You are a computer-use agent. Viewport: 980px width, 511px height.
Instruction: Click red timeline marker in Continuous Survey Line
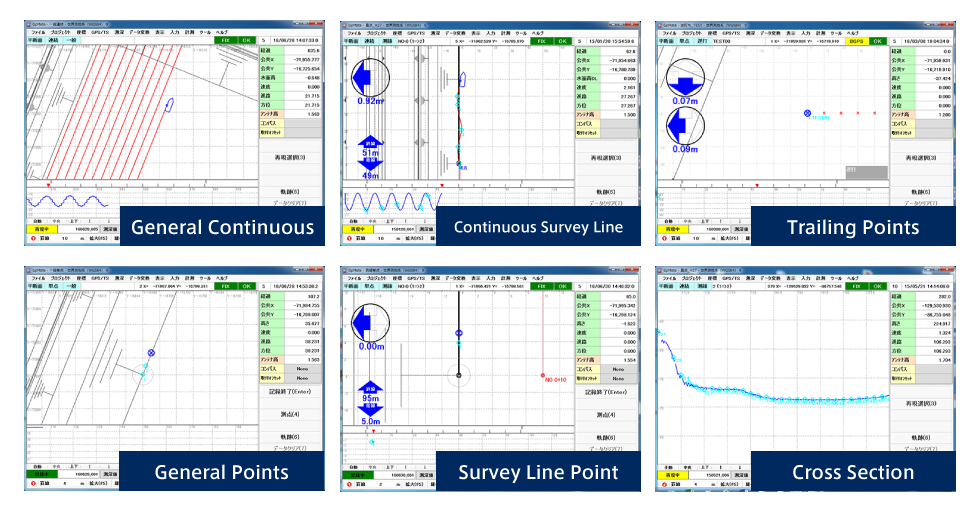[x=442, y=186]
